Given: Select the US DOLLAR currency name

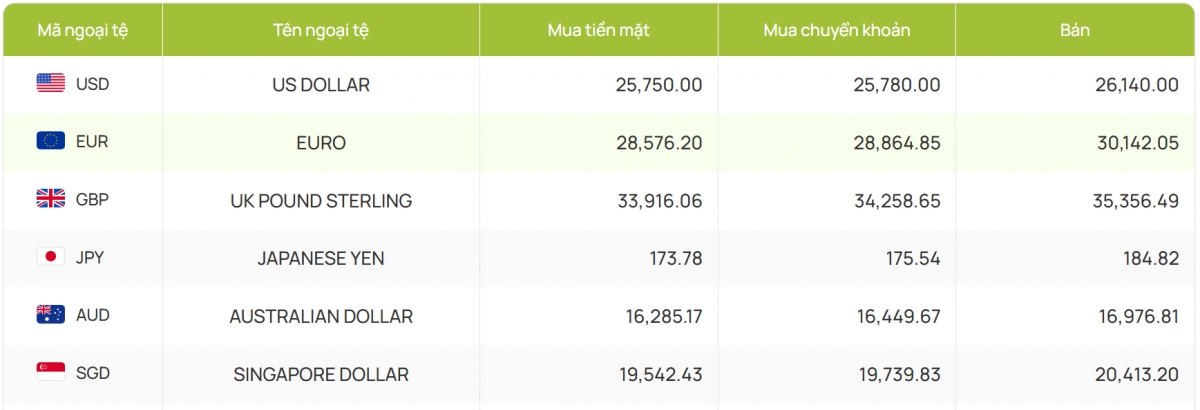Looking at the screenshot, I should click(x=321, y=85).
